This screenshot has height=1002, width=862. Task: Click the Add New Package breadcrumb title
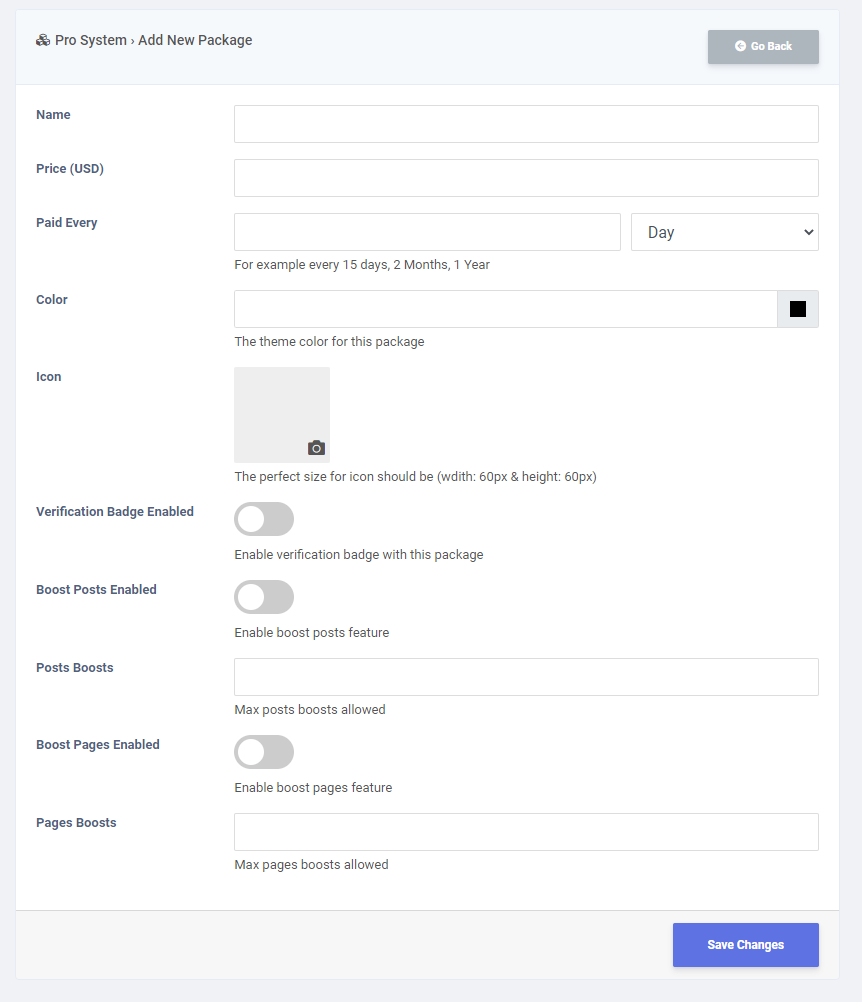click(195, 40)
